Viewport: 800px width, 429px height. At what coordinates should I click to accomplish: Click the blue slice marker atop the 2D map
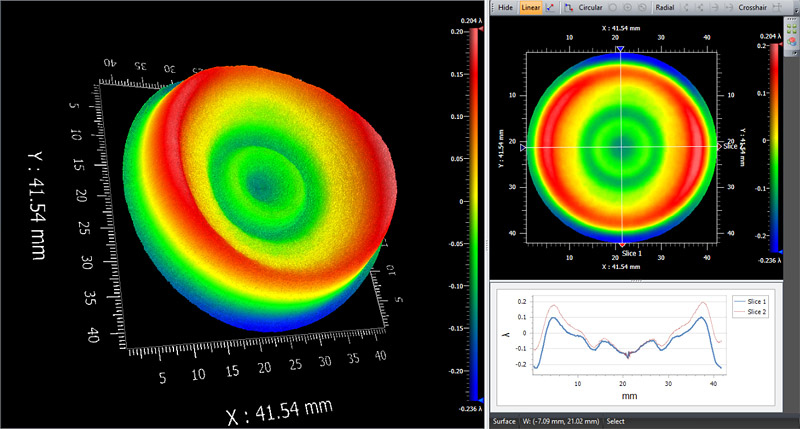tap(620, 48)
